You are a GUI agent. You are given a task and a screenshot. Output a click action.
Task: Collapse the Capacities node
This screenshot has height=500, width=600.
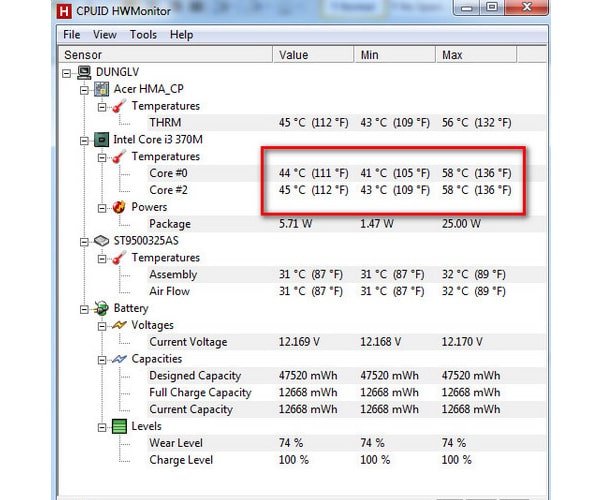[102, 360]
